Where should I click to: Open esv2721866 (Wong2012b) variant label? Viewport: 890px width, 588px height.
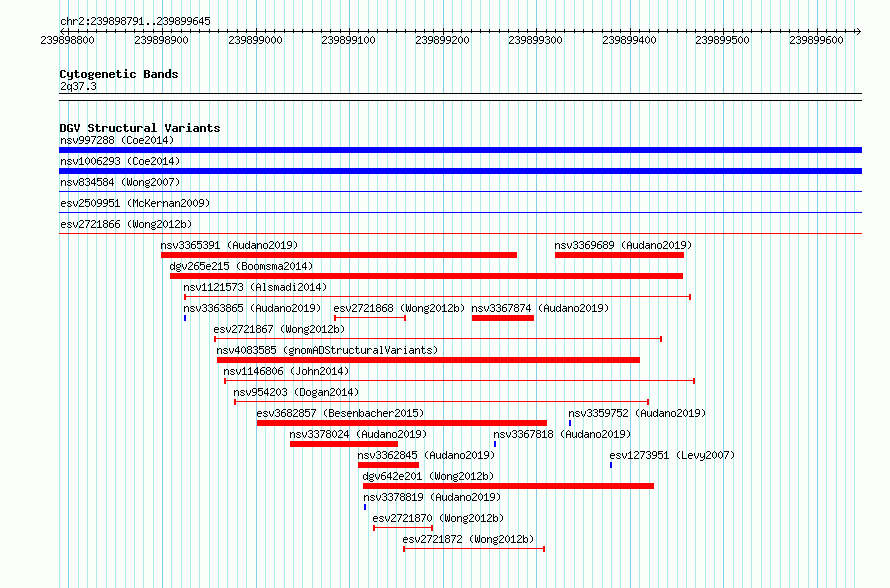(x=126, y=224)
